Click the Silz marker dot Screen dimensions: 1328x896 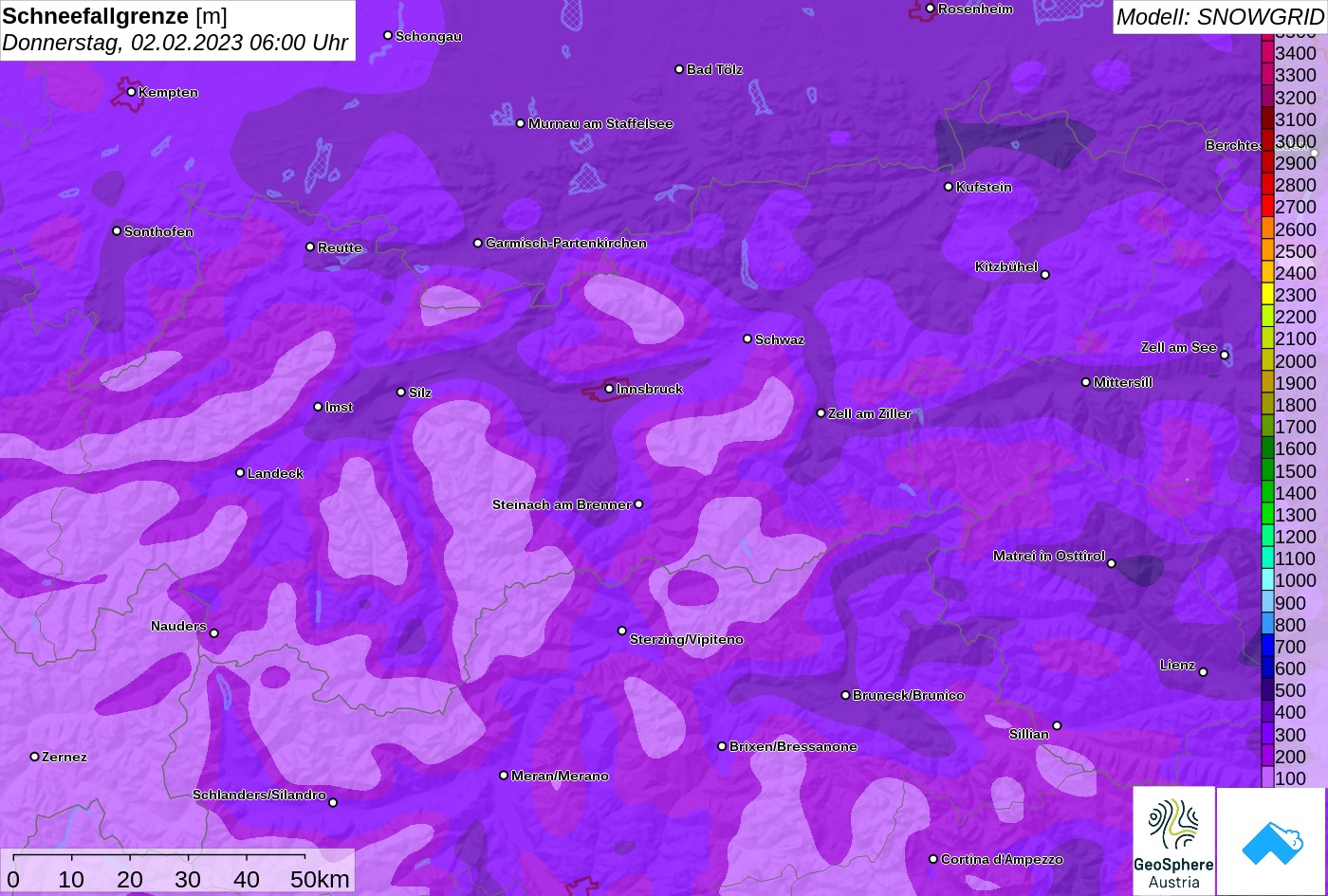coord(400,392)
